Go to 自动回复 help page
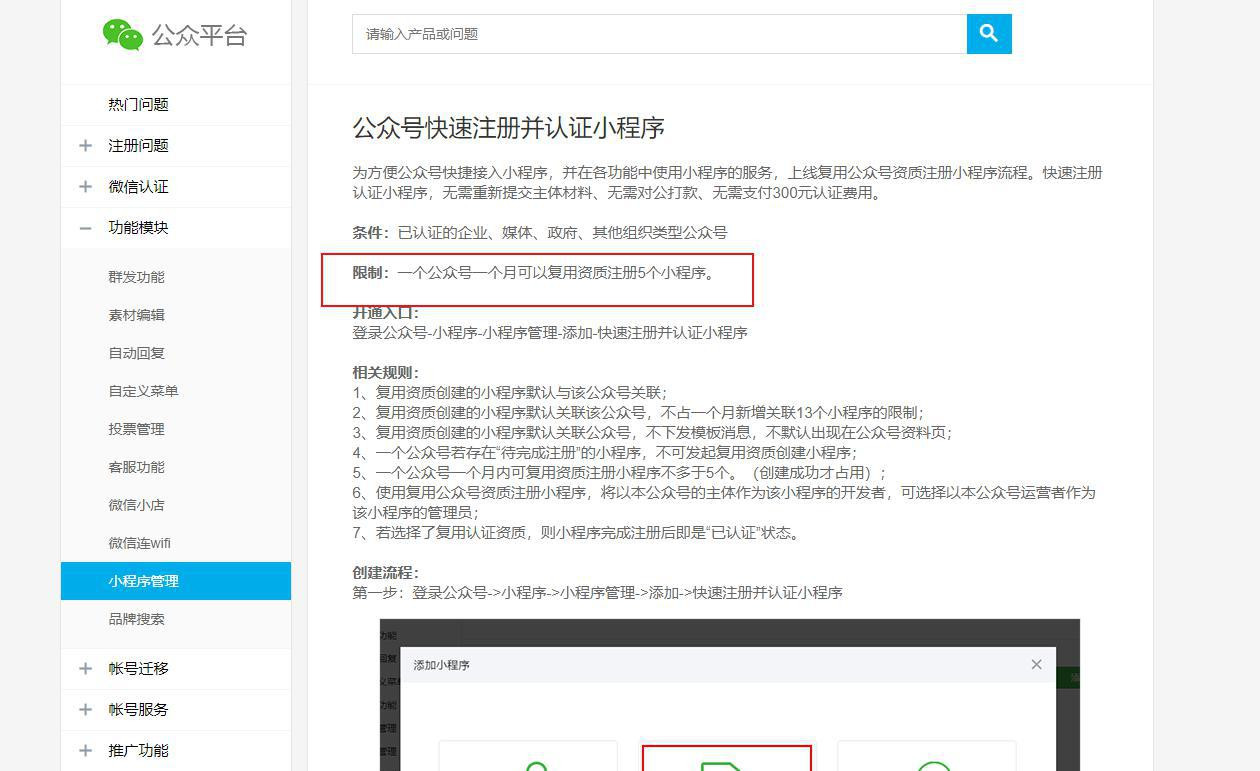The width and height of the screenshot is (1260, 771). click(136, 353)
